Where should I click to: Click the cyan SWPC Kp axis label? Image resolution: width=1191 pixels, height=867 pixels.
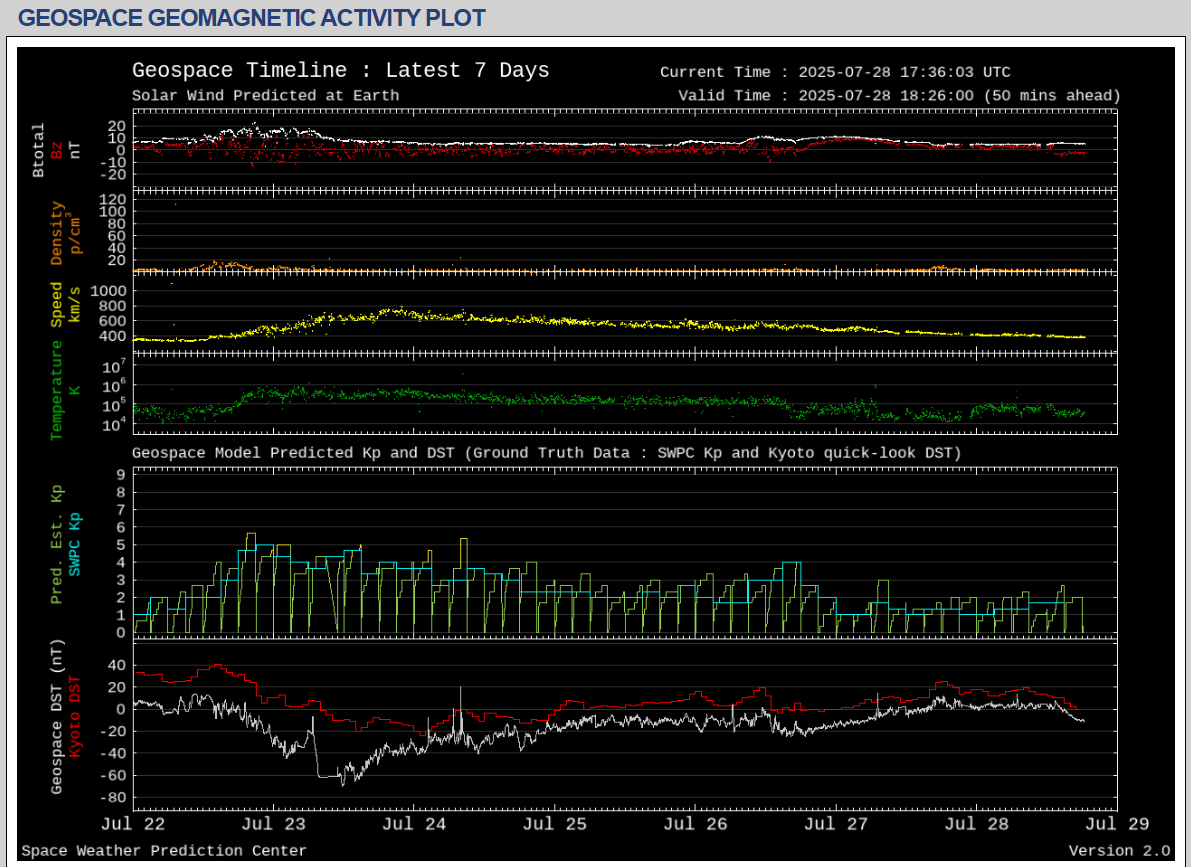pyautogui.click(x=75, y=545)
